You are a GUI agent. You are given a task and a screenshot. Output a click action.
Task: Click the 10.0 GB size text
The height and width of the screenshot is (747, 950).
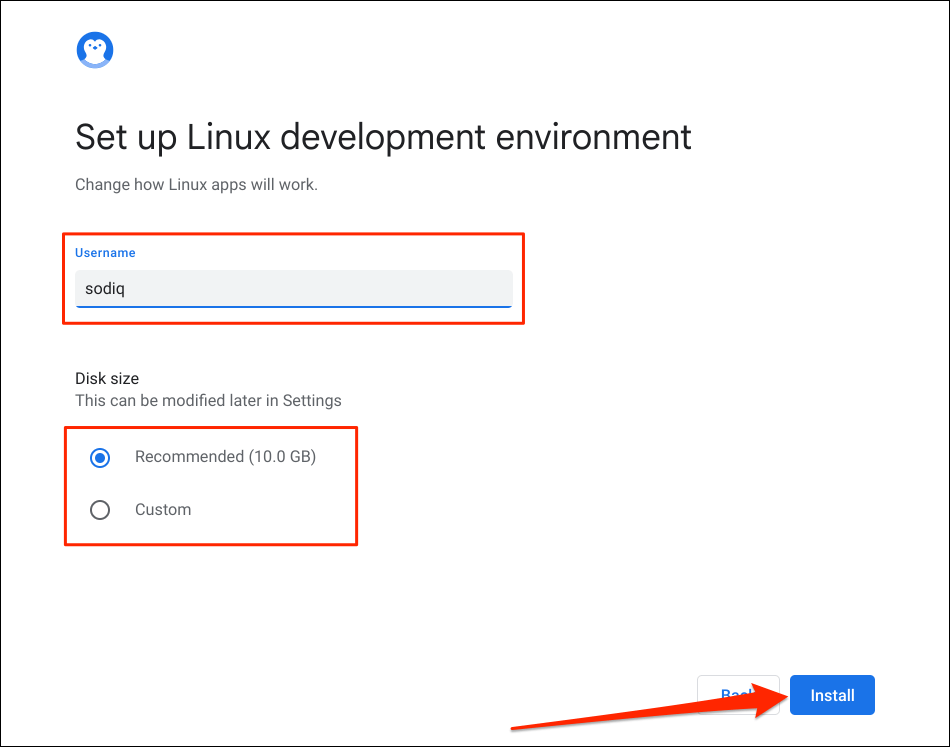click(282, 457)
